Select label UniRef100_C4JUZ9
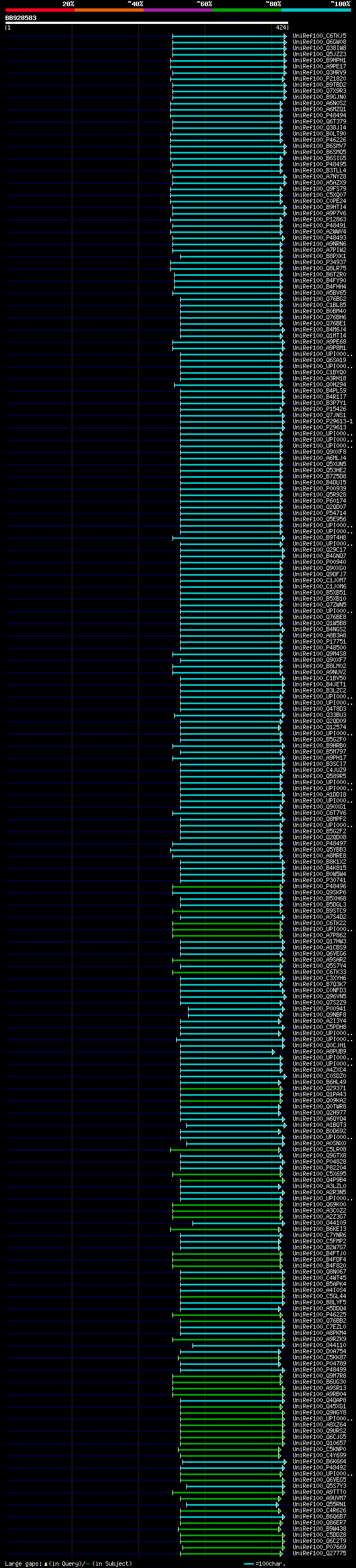 [x=319, y=769]
